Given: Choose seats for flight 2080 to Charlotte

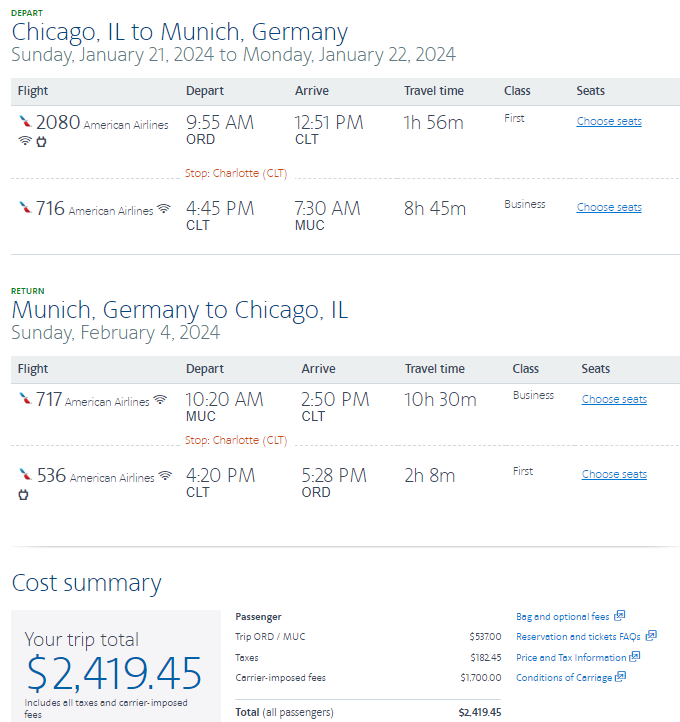Looking at the screenshot, I should [x=609, y=122].
